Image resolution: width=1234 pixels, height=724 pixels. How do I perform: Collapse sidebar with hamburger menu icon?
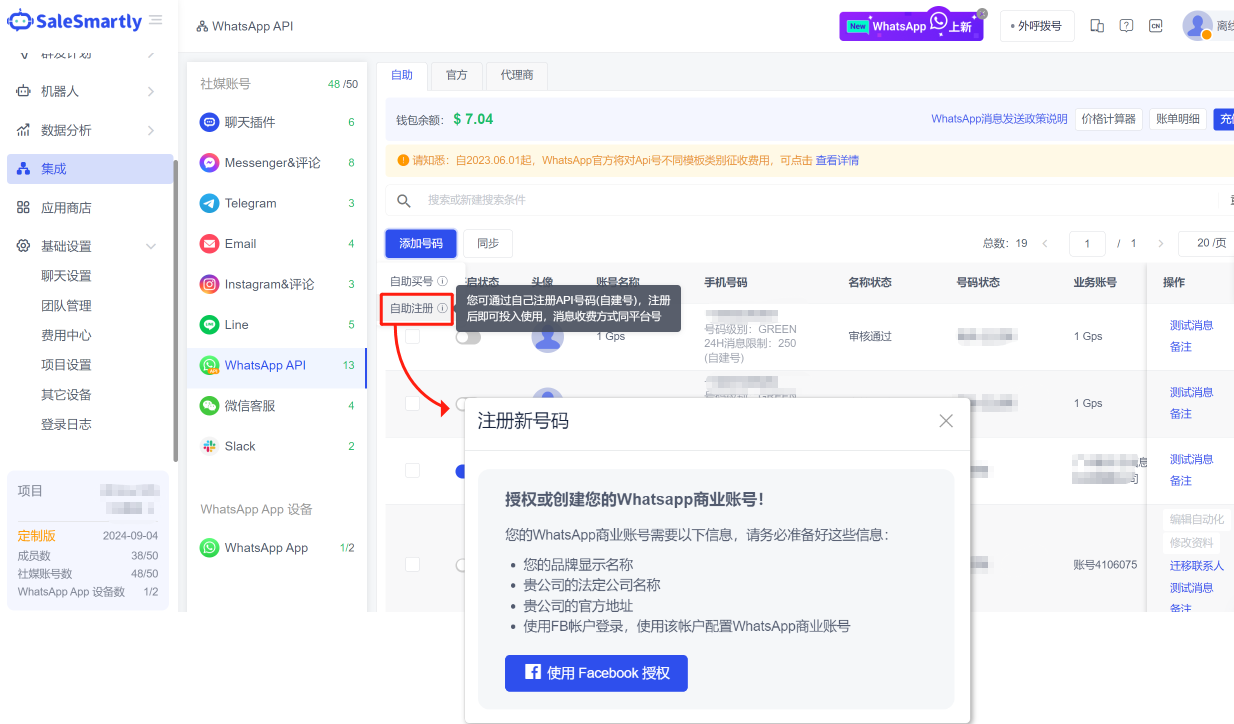pyautogui.click(x=156, y=20)
